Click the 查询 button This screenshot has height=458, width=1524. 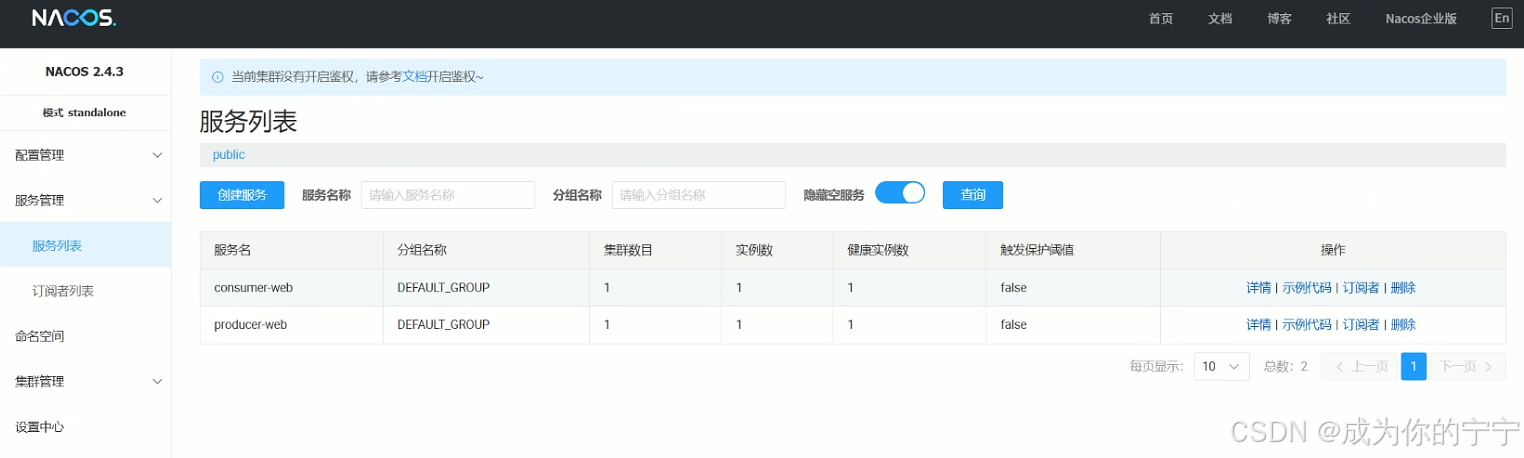point(973,195)
